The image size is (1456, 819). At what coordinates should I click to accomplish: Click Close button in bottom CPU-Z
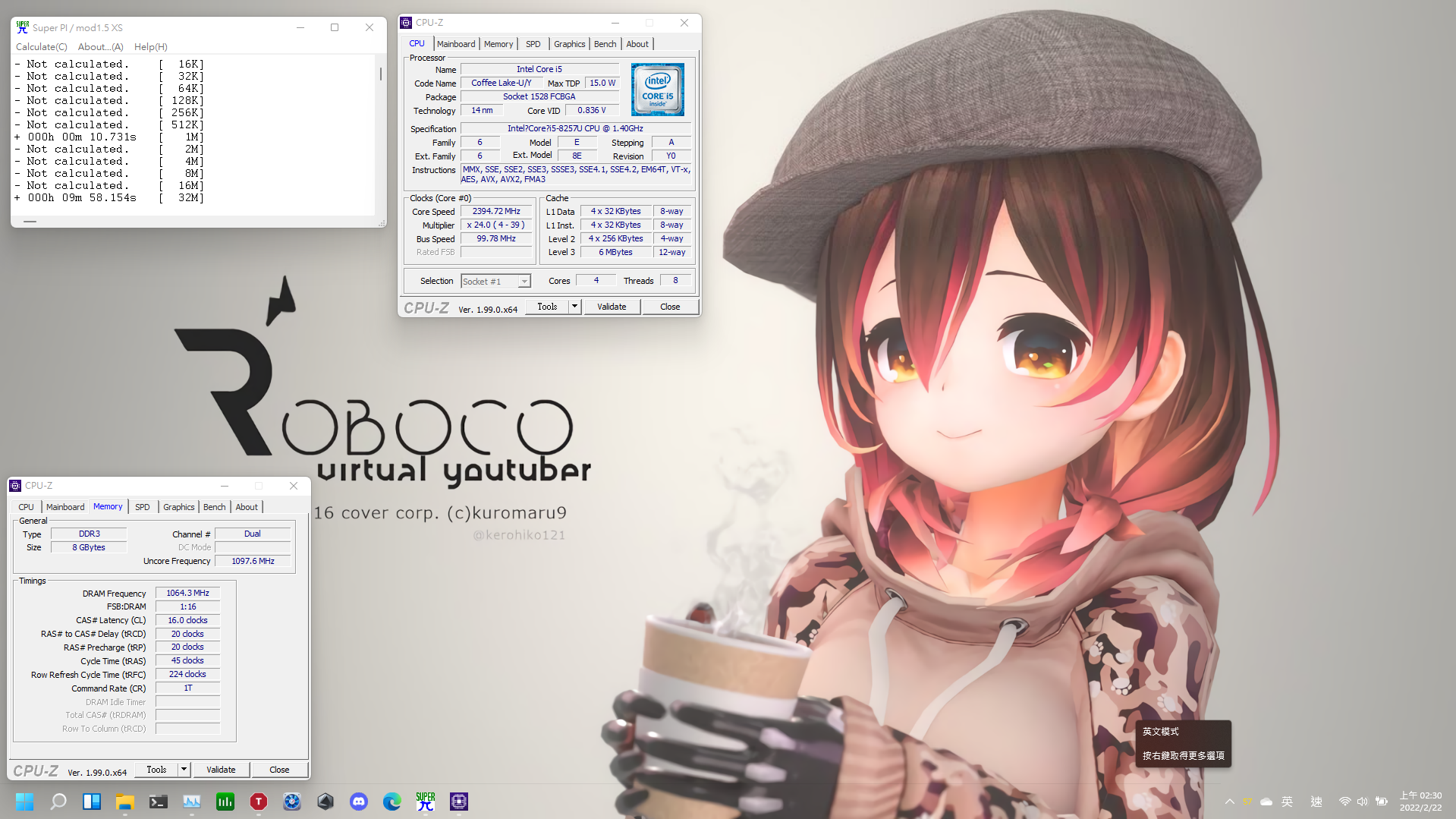(x=279, y=770)
